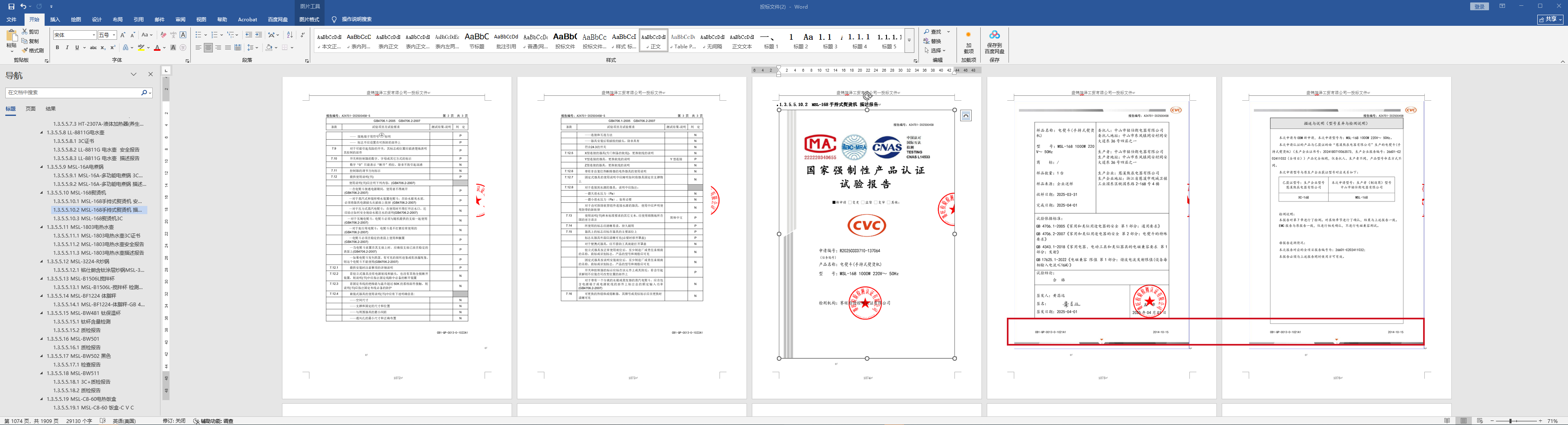Justify the paragraph text
1568x425 pixels.
[228, 47]
